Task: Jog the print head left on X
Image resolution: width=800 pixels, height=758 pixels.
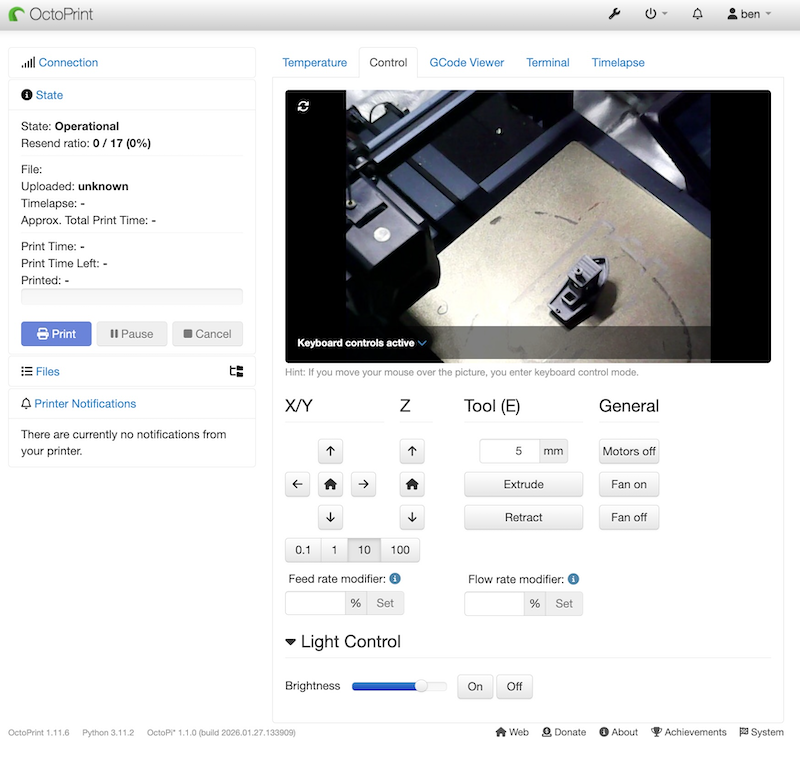Action: pos(297,484)
